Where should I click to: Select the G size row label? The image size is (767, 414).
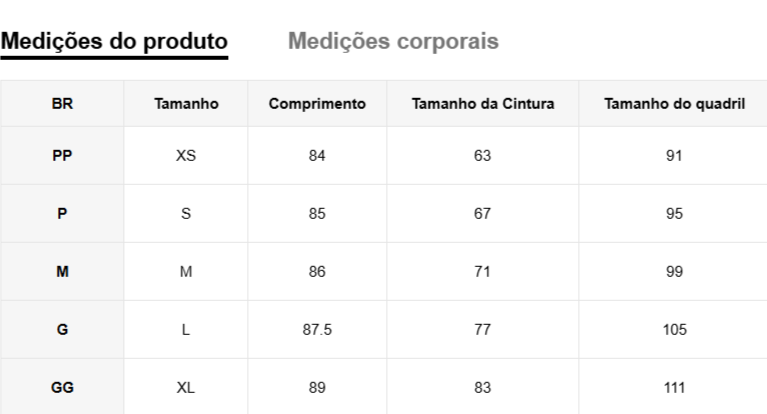(62, 330)
